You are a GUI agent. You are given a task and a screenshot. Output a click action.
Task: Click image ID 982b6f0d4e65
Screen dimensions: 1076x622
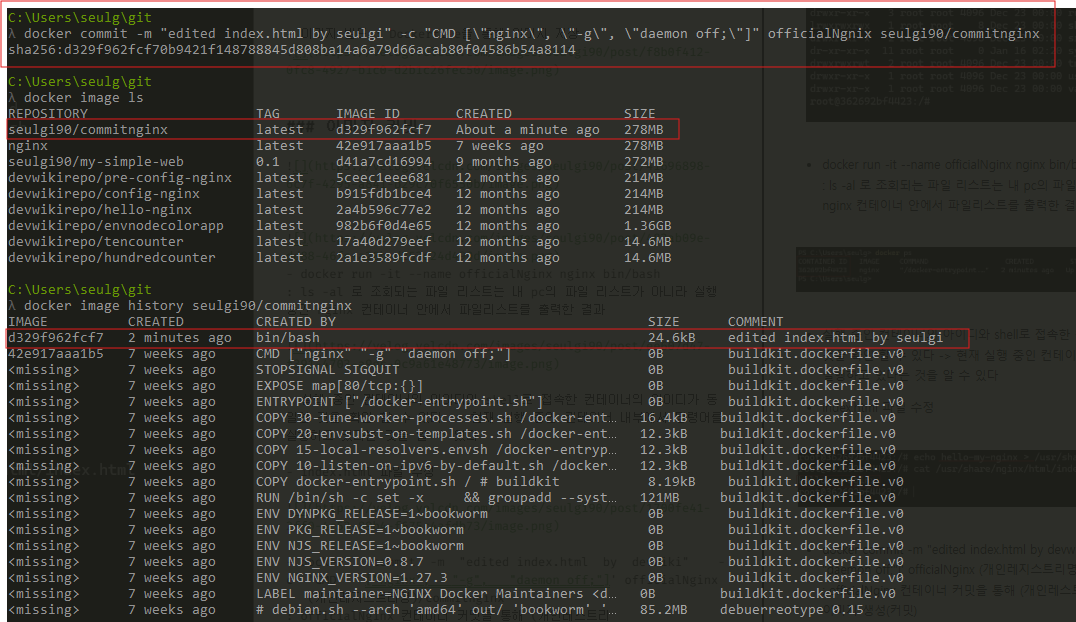pos(384,225)
